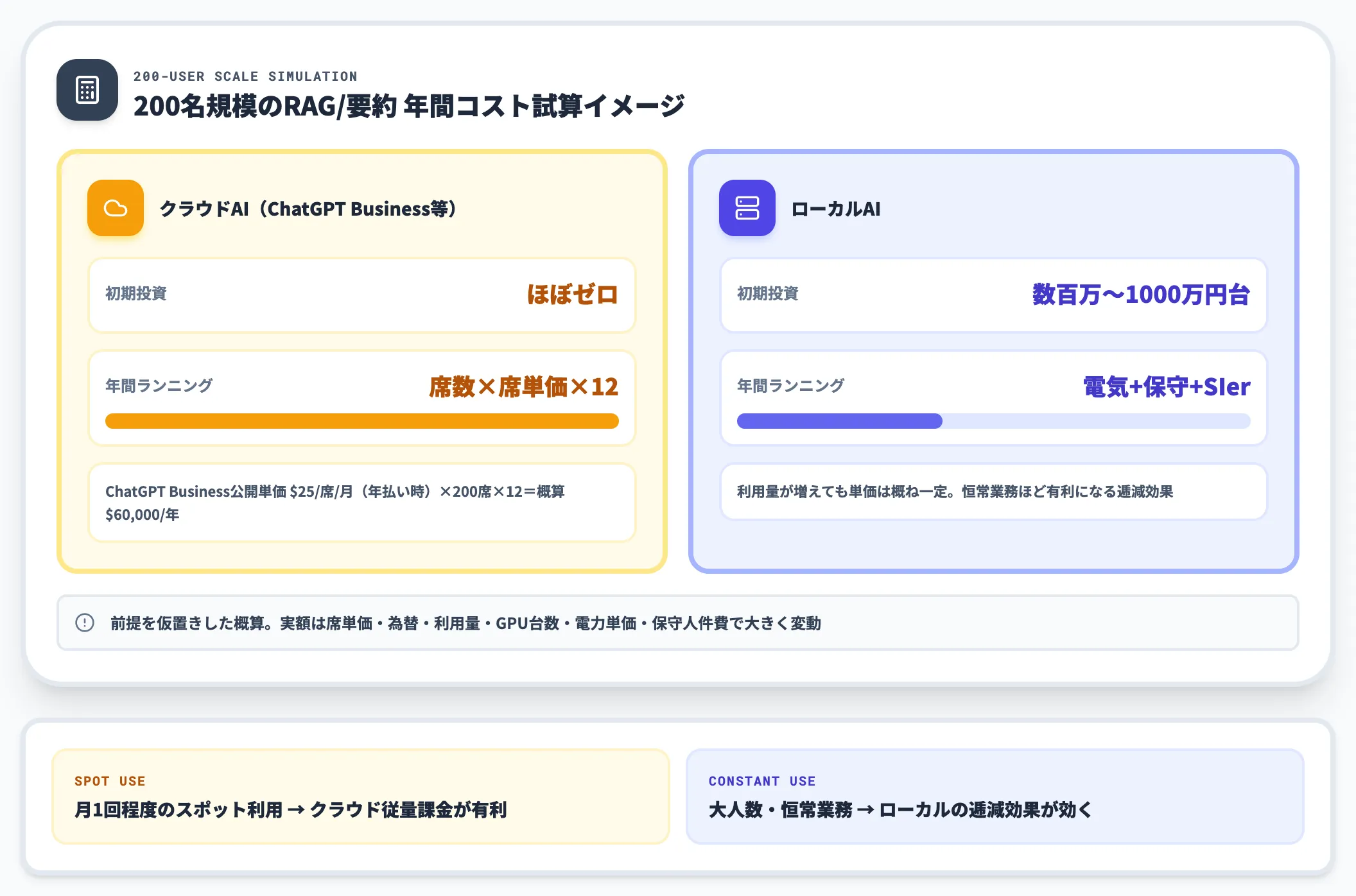
Task: Click the 前提を仮置きした概算 disclaimer text
Action: click(x=465, y=623)
